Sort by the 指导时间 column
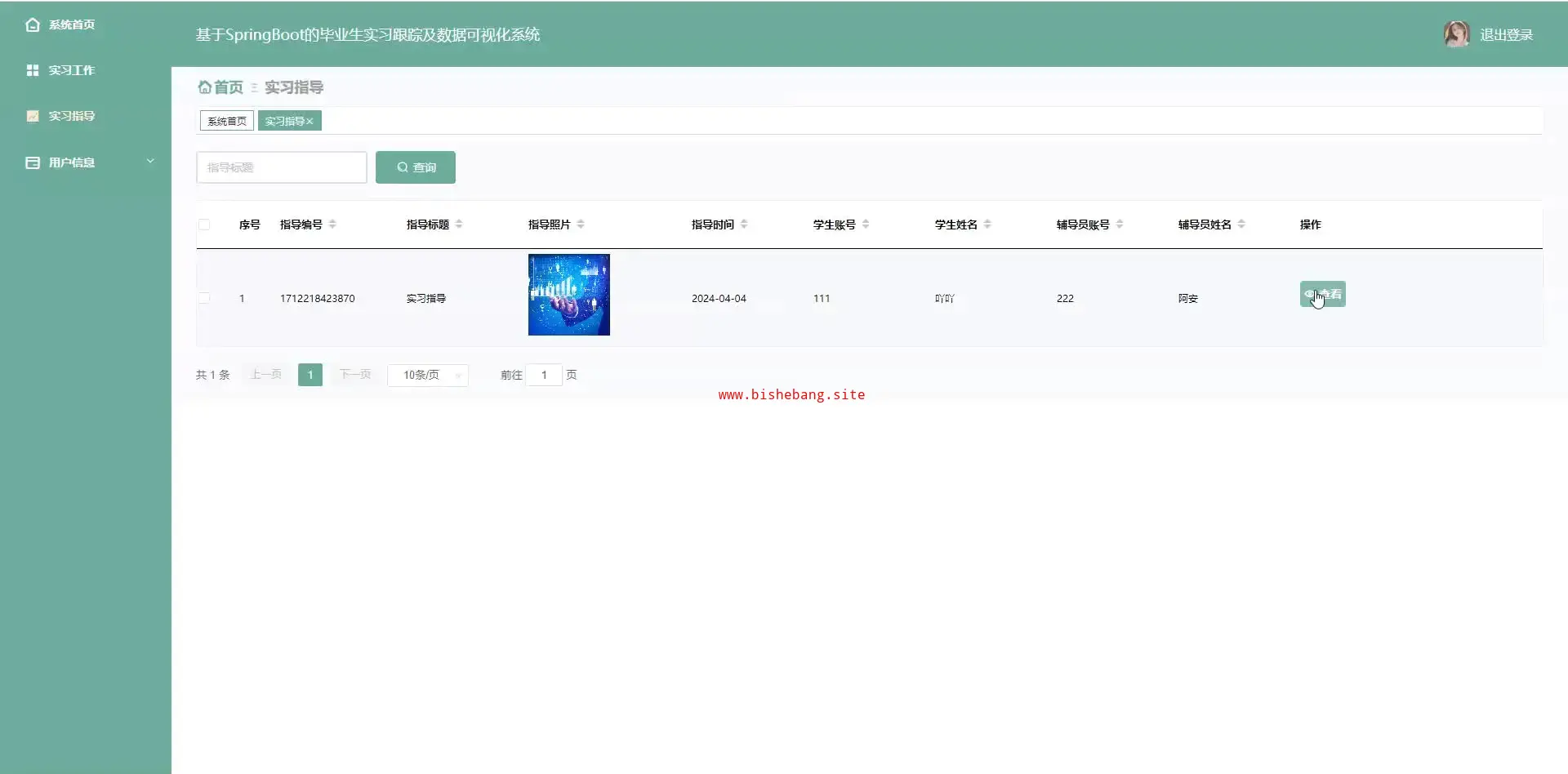 click(744, 225)
